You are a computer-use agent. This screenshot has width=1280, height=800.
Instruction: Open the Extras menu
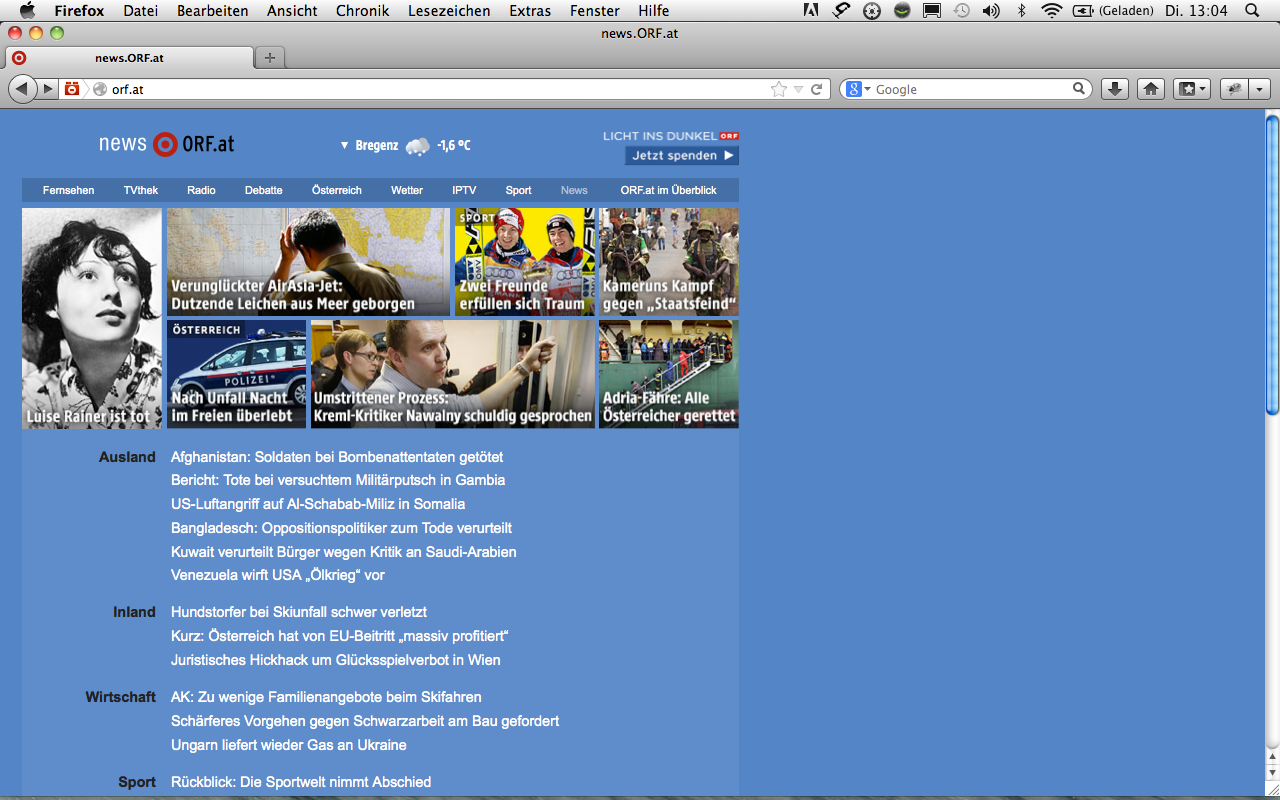530,10
